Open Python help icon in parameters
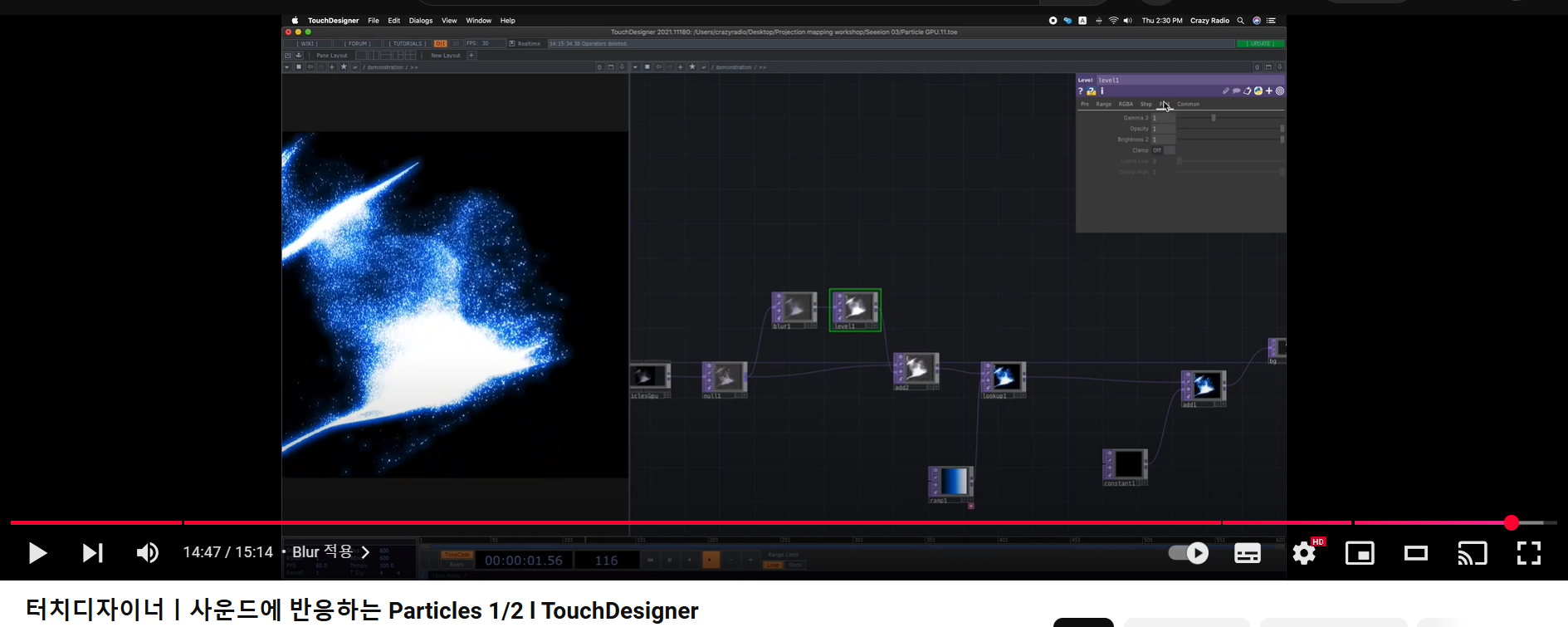 coord(1092,91)
